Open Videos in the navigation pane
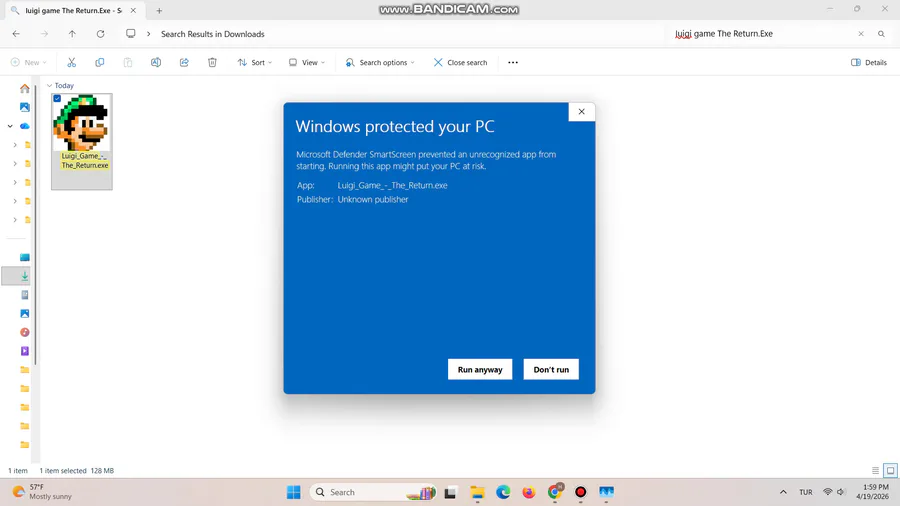Screen dimensions: 900x506 (x=25, y=351)
